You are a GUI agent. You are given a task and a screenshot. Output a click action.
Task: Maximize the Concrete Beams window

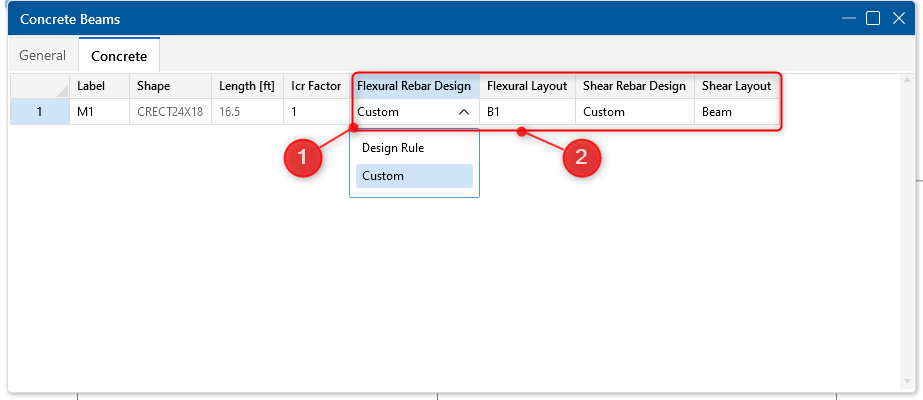click(873, 18)
